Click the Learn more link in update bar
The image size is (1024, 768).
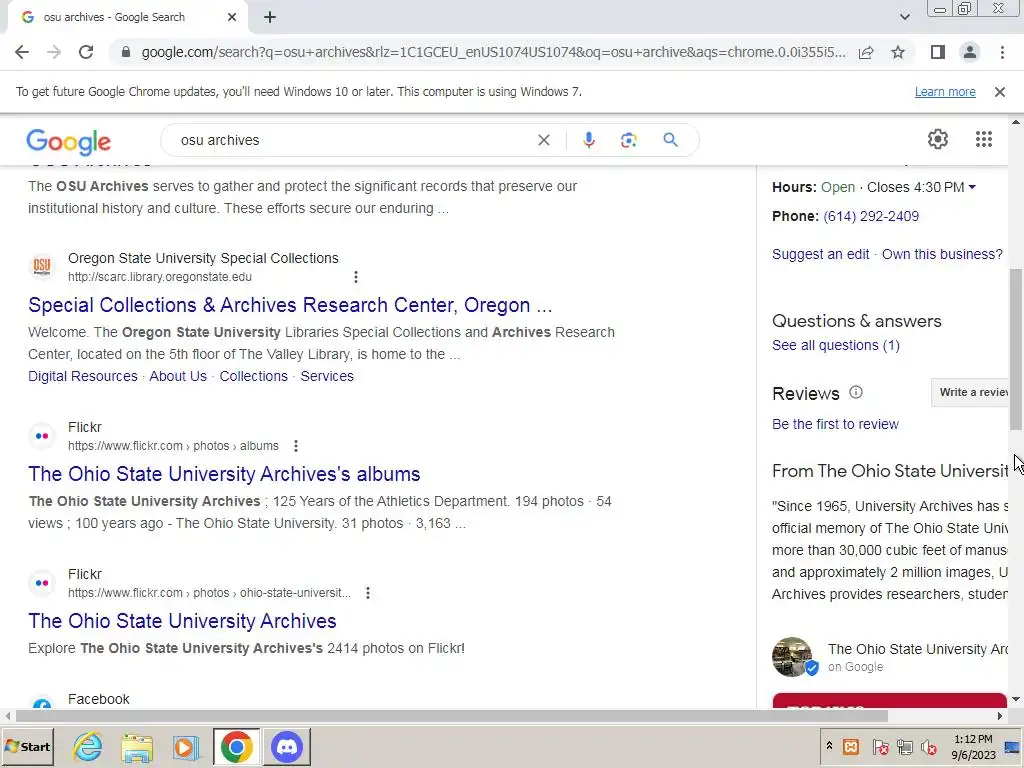pos(945,92)
